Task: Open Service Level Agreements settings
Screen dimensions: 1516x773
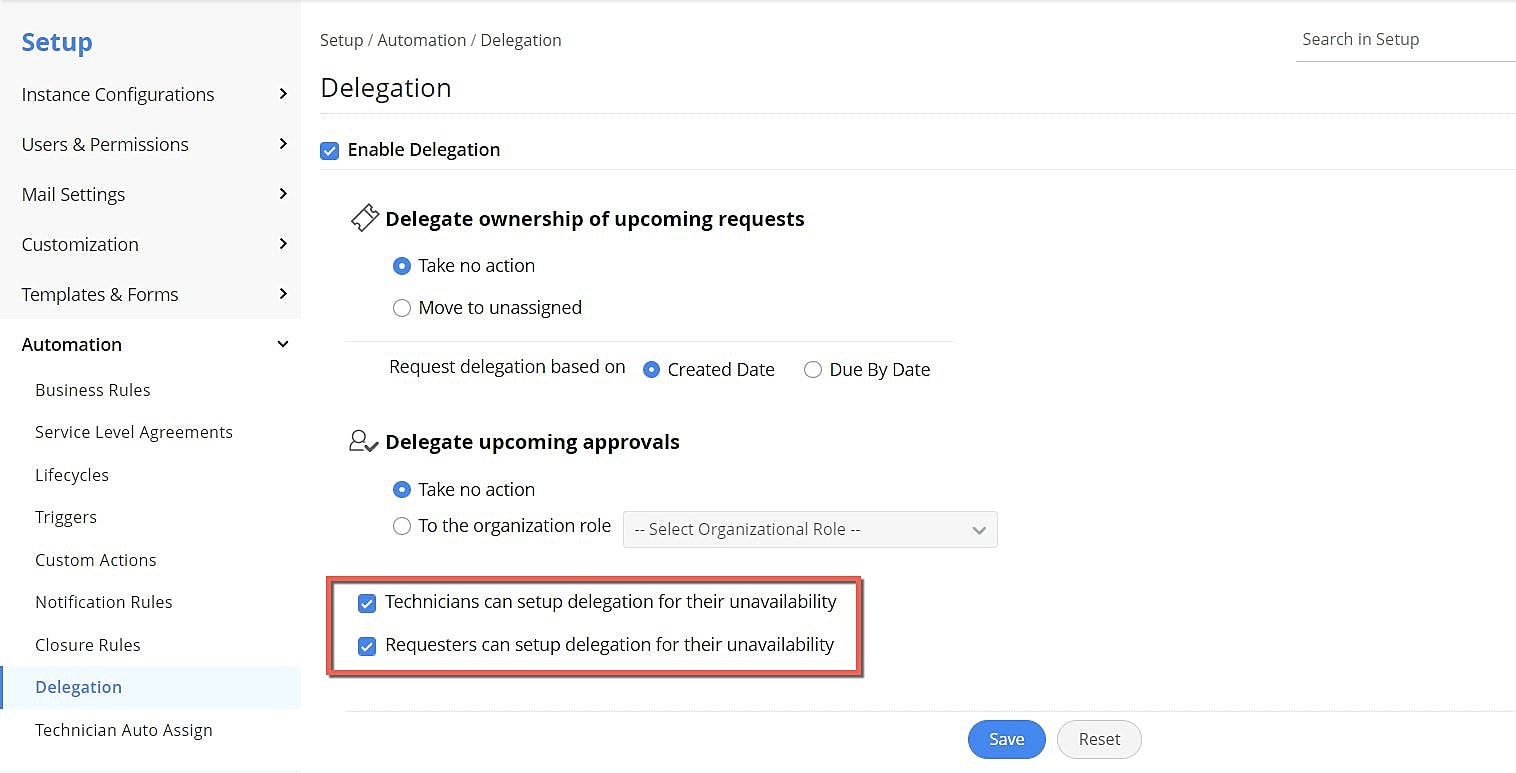Action: pyautogui.click(x=134, y=432)
